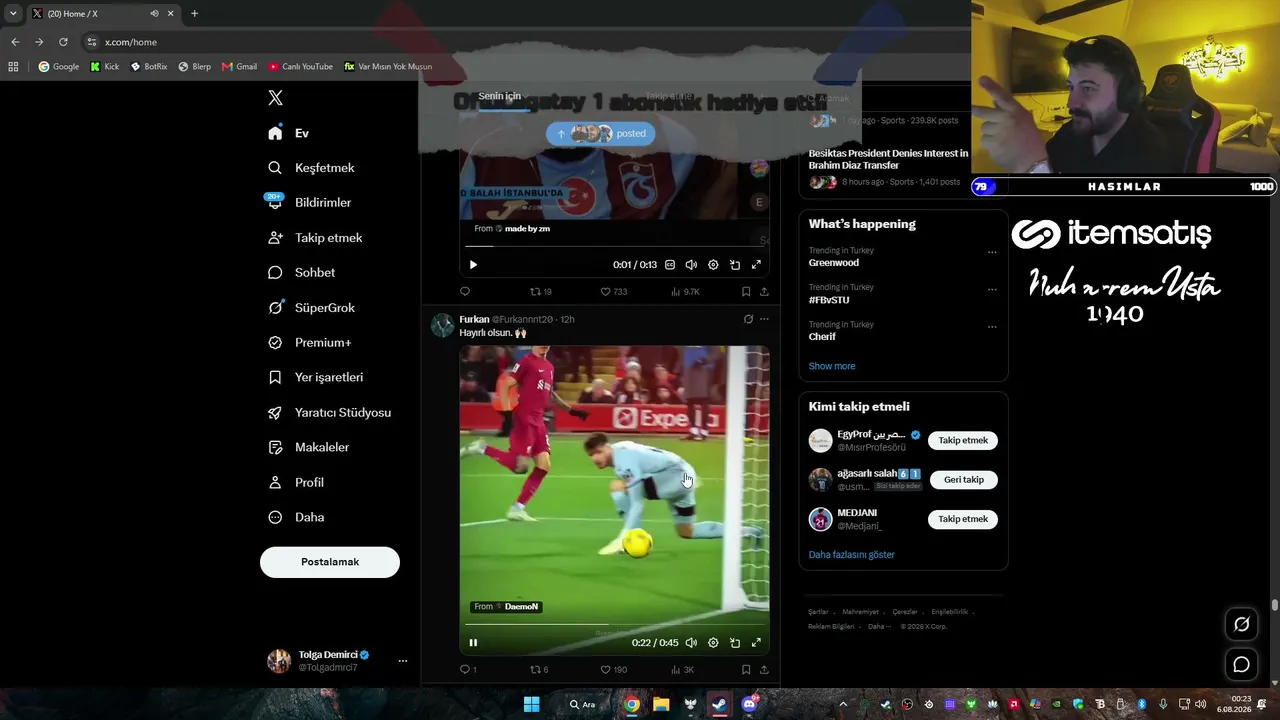Viewport: 1280px width, 720px height.
Task: Enable picture-in-picture on the 0:13 video
Action: [x=735, y=265]
